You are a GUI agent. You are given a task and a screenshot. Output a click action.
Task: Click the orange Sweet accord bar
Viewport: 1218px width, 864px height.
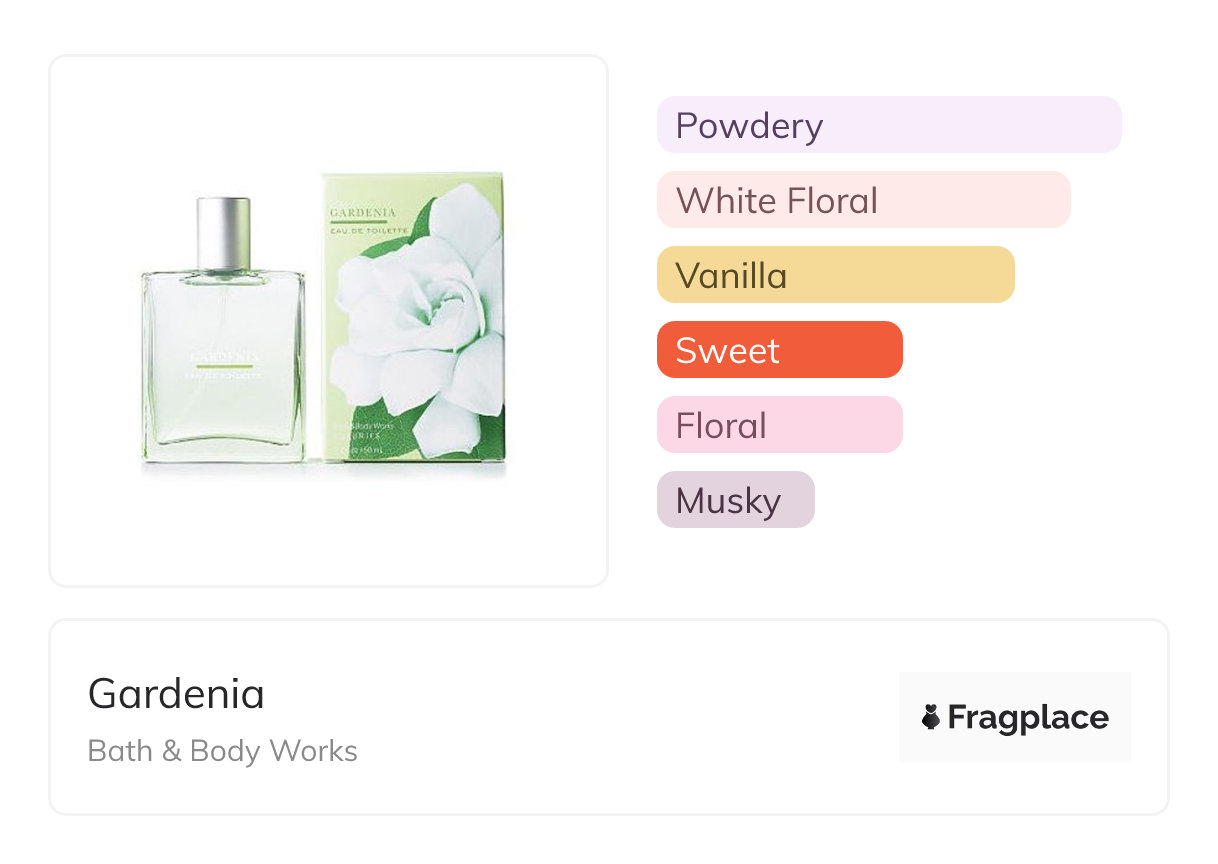click(779, 350)
